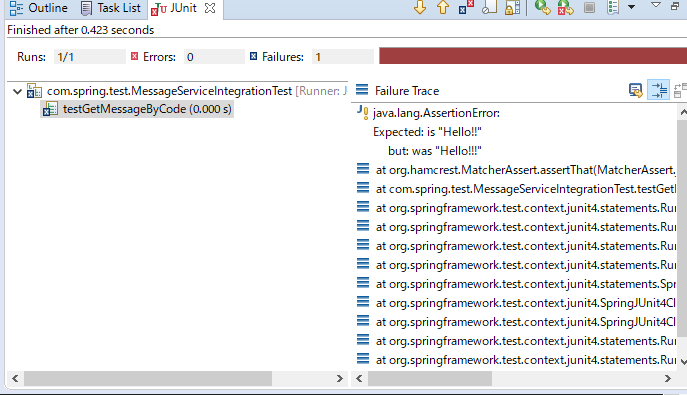Select the JUnit tab

(x=183, y=8)
